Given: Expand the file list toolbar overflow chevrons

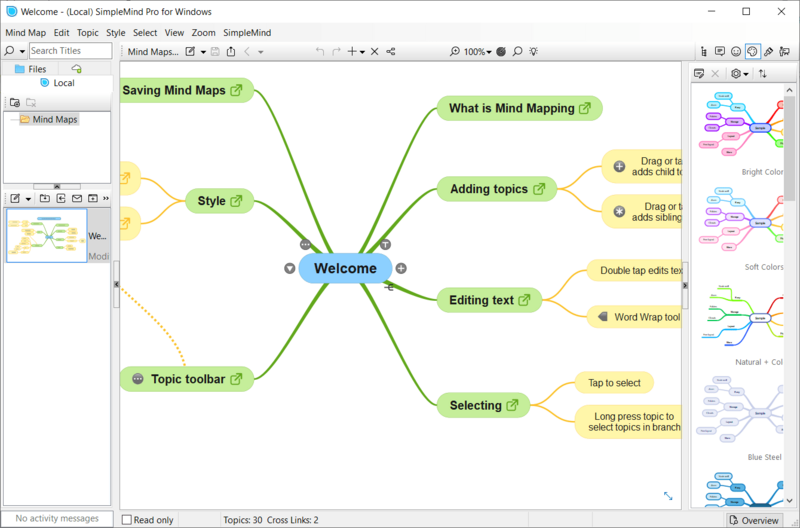Looking at the screenshot, I should click(106, 198).
